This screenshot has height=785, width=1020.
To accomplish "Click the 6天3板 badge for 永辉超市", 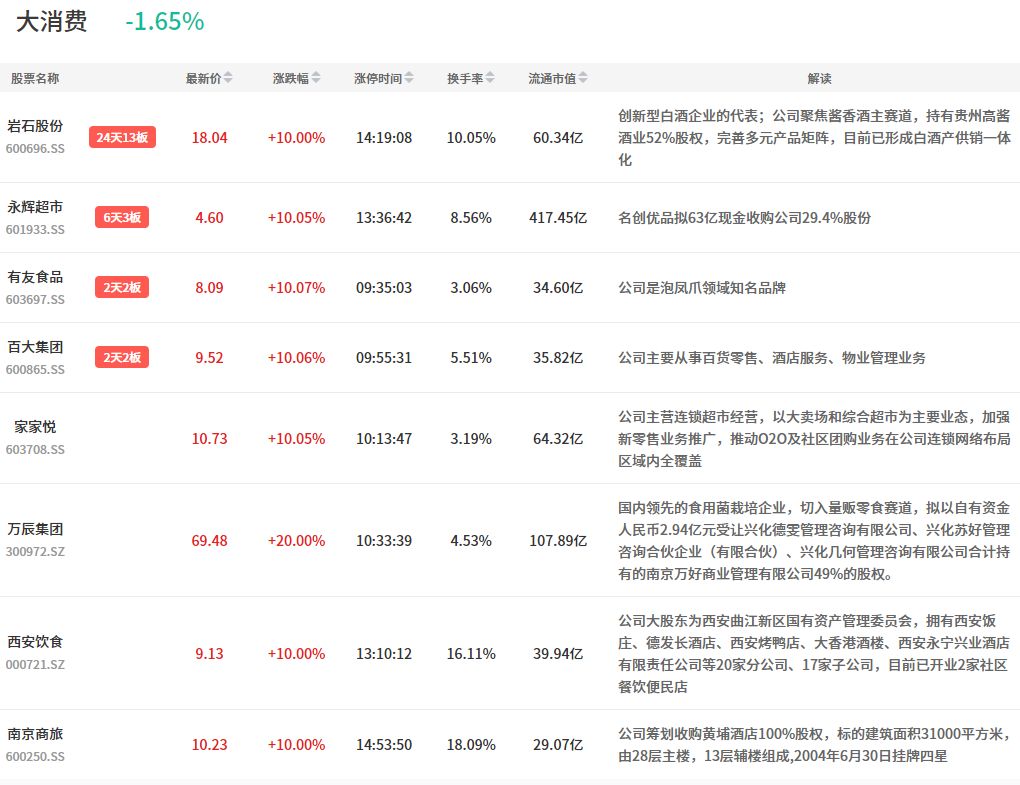I will point(122,217).
